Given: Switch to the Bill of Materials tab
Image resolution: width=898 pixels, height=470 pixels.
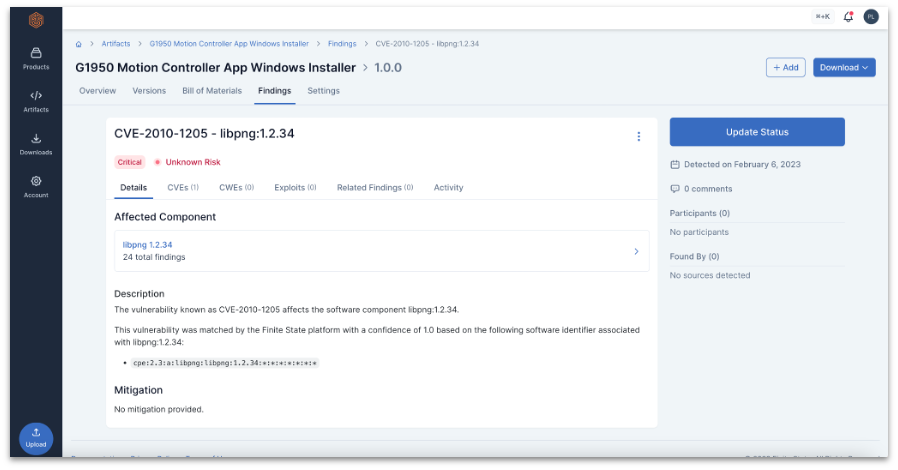Looking at the screenshot, I should pyautogui.click(x=212, y=91).
